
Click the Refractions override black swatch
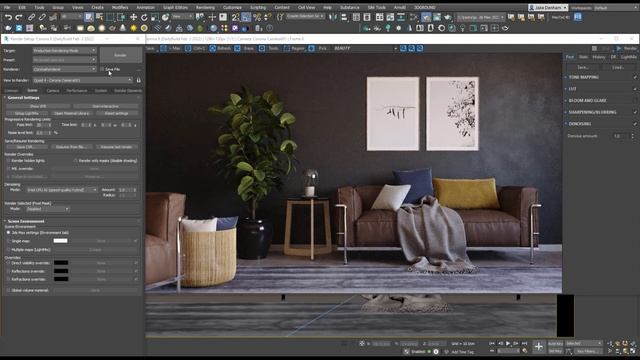click(x=61, y=279)
